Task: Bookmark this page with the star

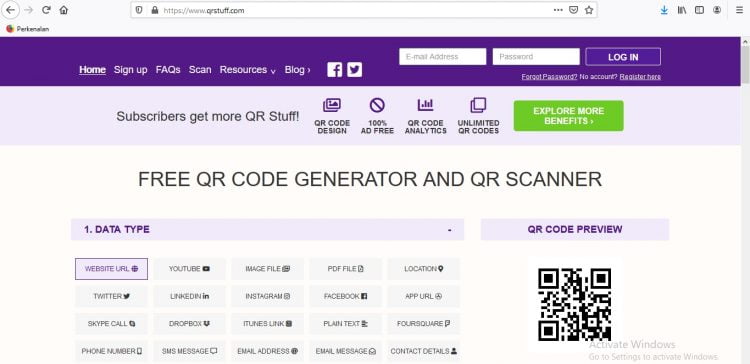Action: click(589, 10)
